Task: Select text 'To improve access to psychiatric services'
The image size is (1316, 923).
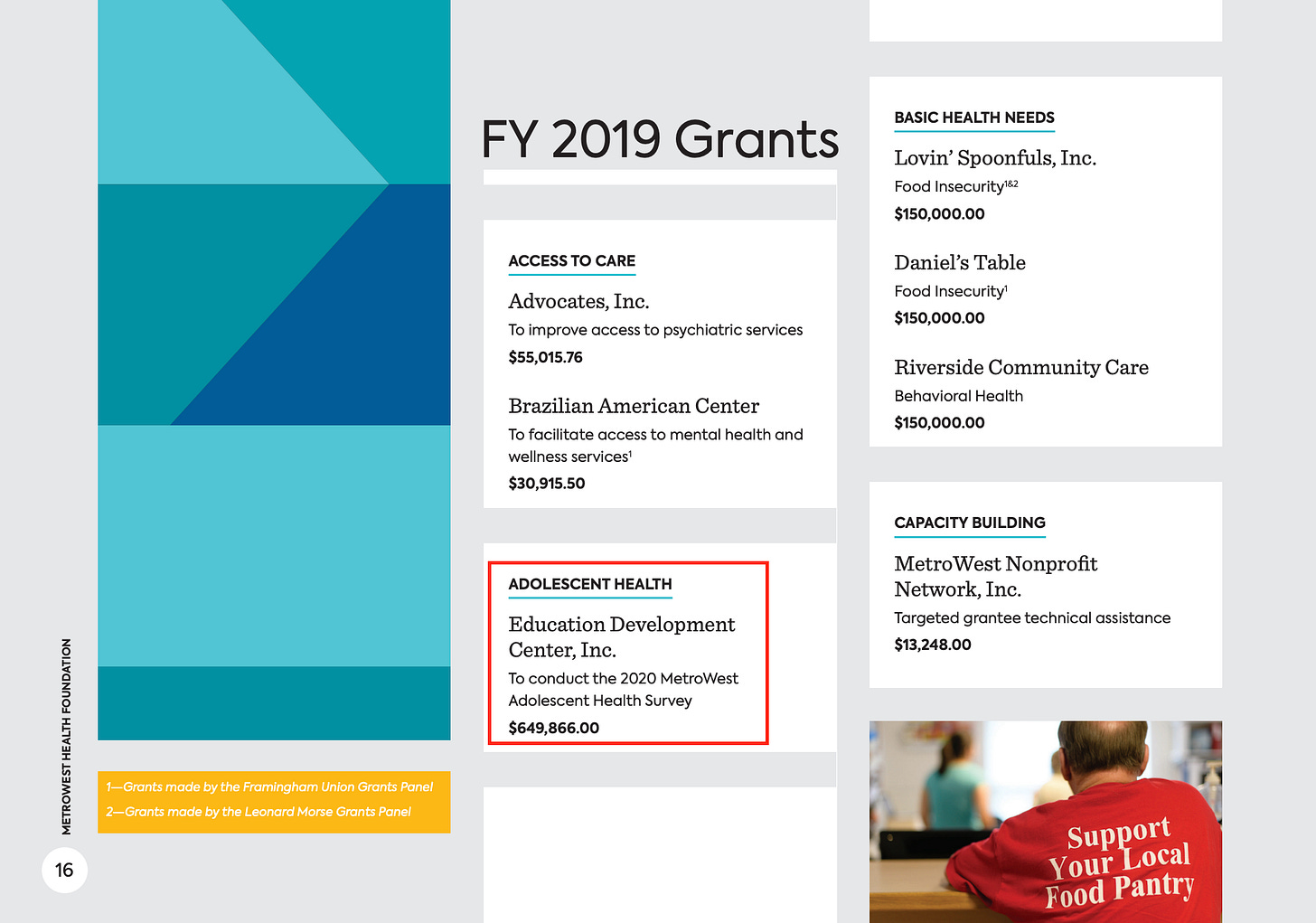Action: (x=655, y=330)
